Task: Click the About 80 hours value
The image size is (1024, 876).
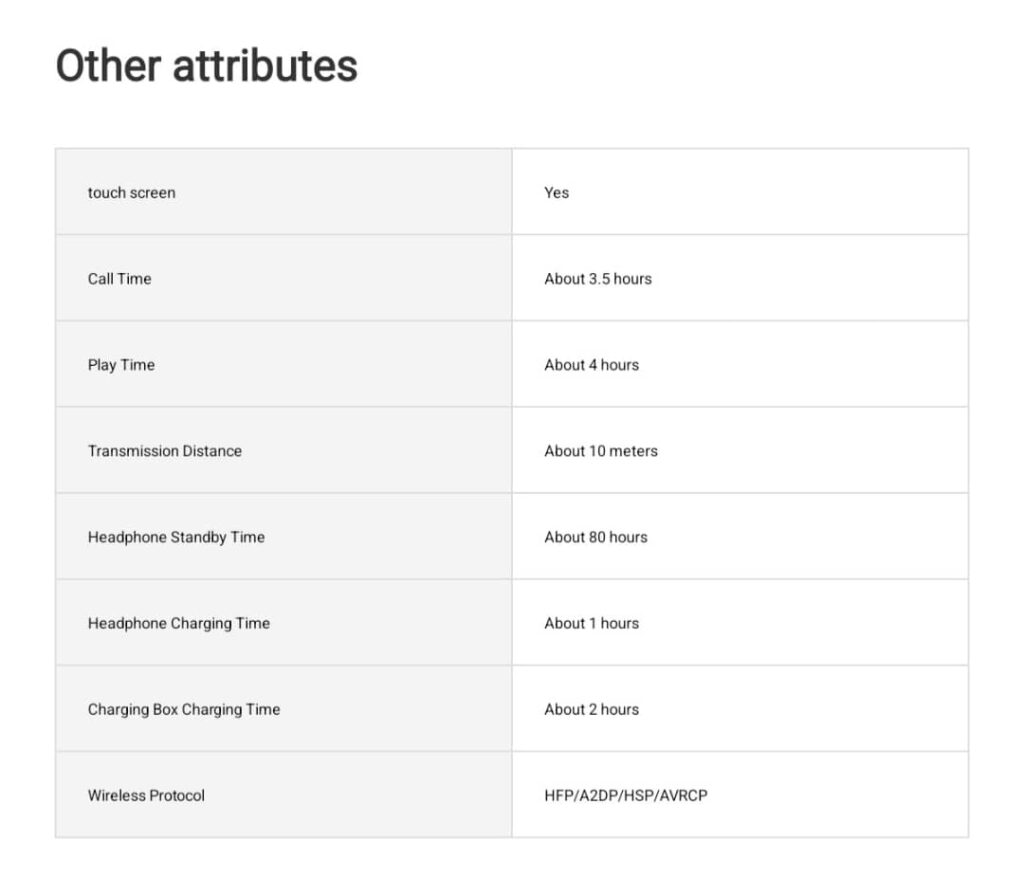Action: point(596,537)
